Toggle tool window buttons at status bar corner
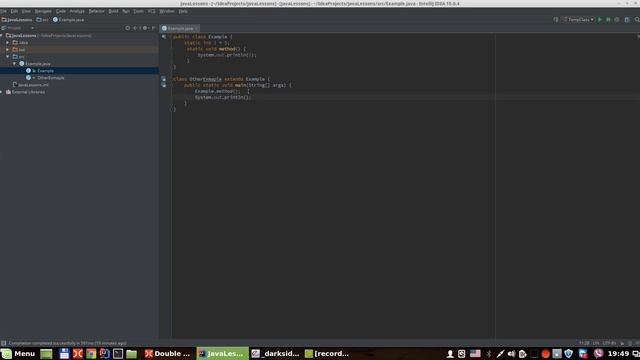This screenshot has height=360, width=640. tap(3, 343)
